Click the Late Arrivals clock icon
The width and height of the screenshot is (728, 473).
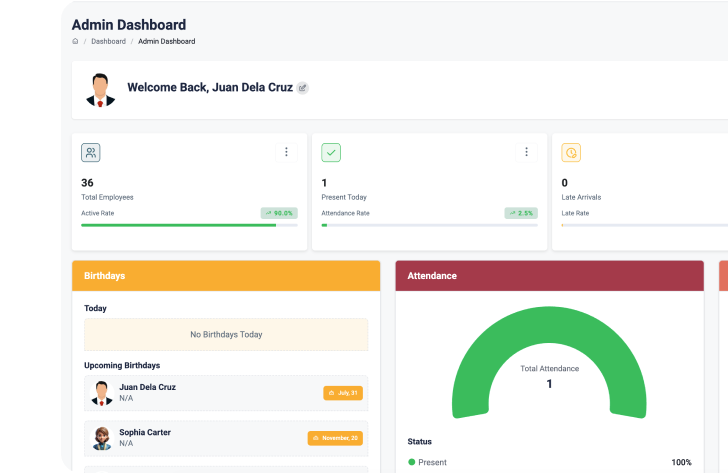(571, 153)
